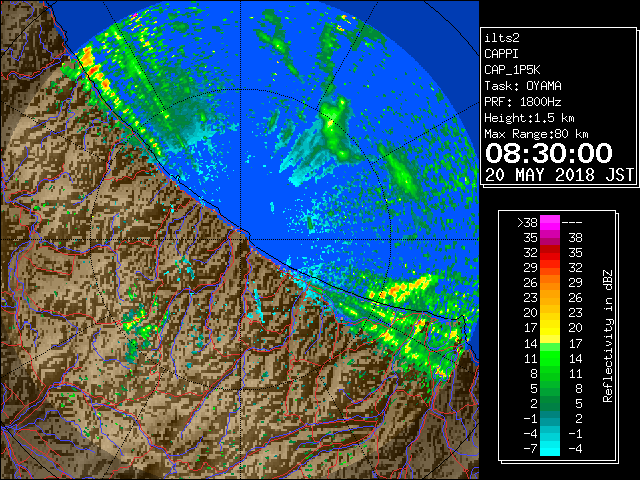The height and width of the screenshot is (480, 640).
Task: Click the "-7" legend label
Action: (x=530, y=449)
